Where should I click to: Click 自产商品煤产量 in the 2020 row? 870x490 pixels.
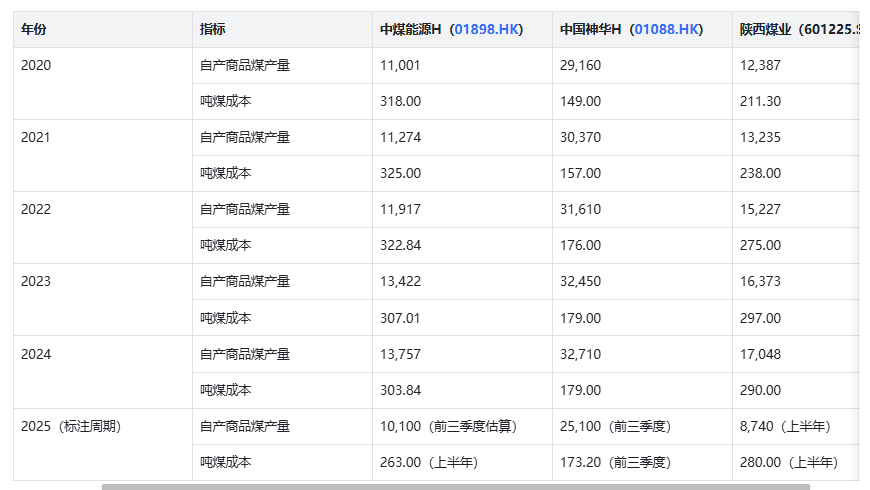click(245, 65)
